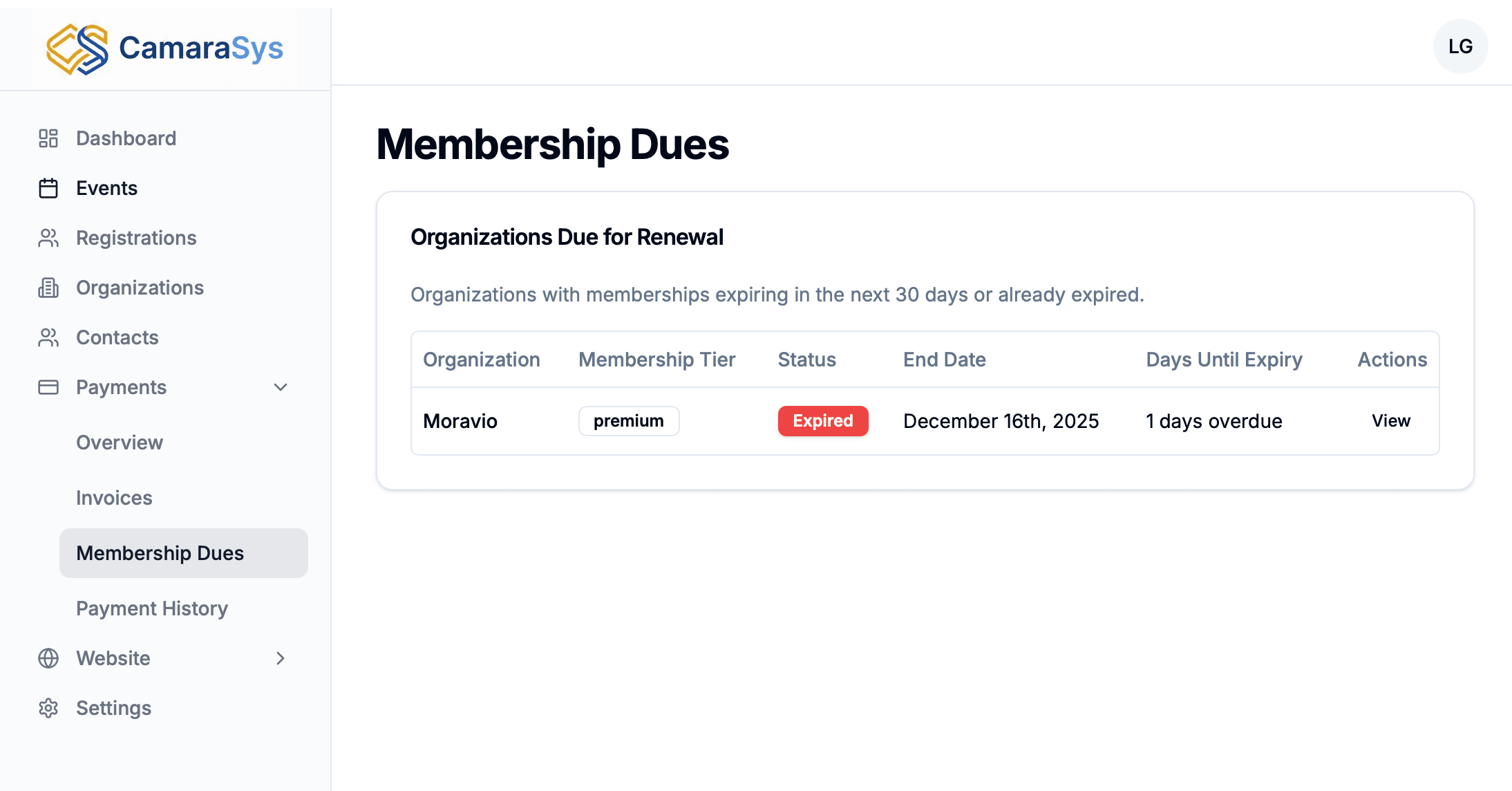Screen dimensions: 1512x791
Task: Open the Organizations building icon
Action: tap(48, 288)
